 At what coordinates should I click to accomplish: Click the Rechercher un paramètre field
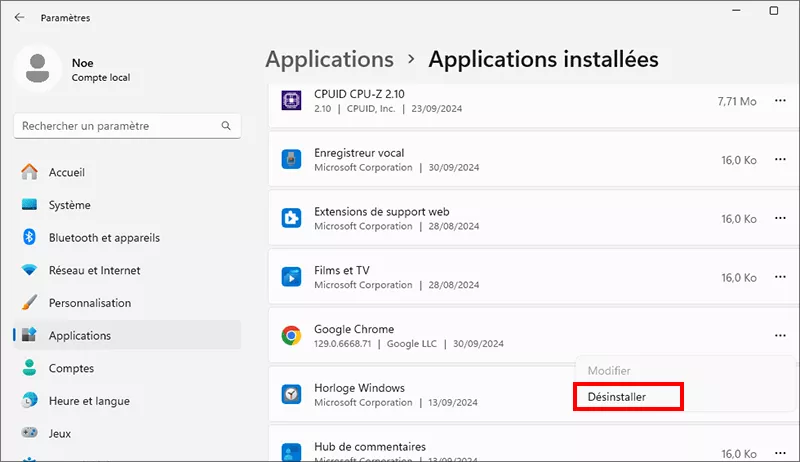pos(127,125)
